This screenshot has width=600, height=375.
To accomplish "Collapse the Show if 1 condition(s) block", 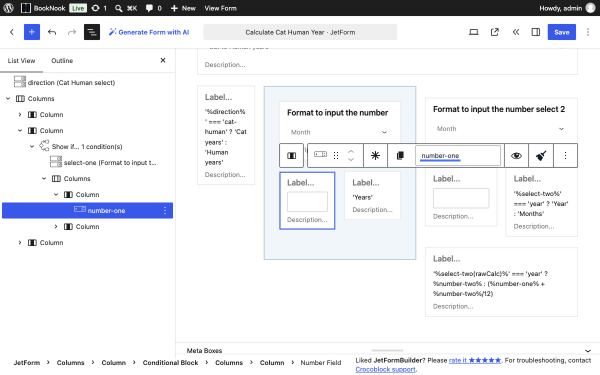I will click(x=32, y=147).
